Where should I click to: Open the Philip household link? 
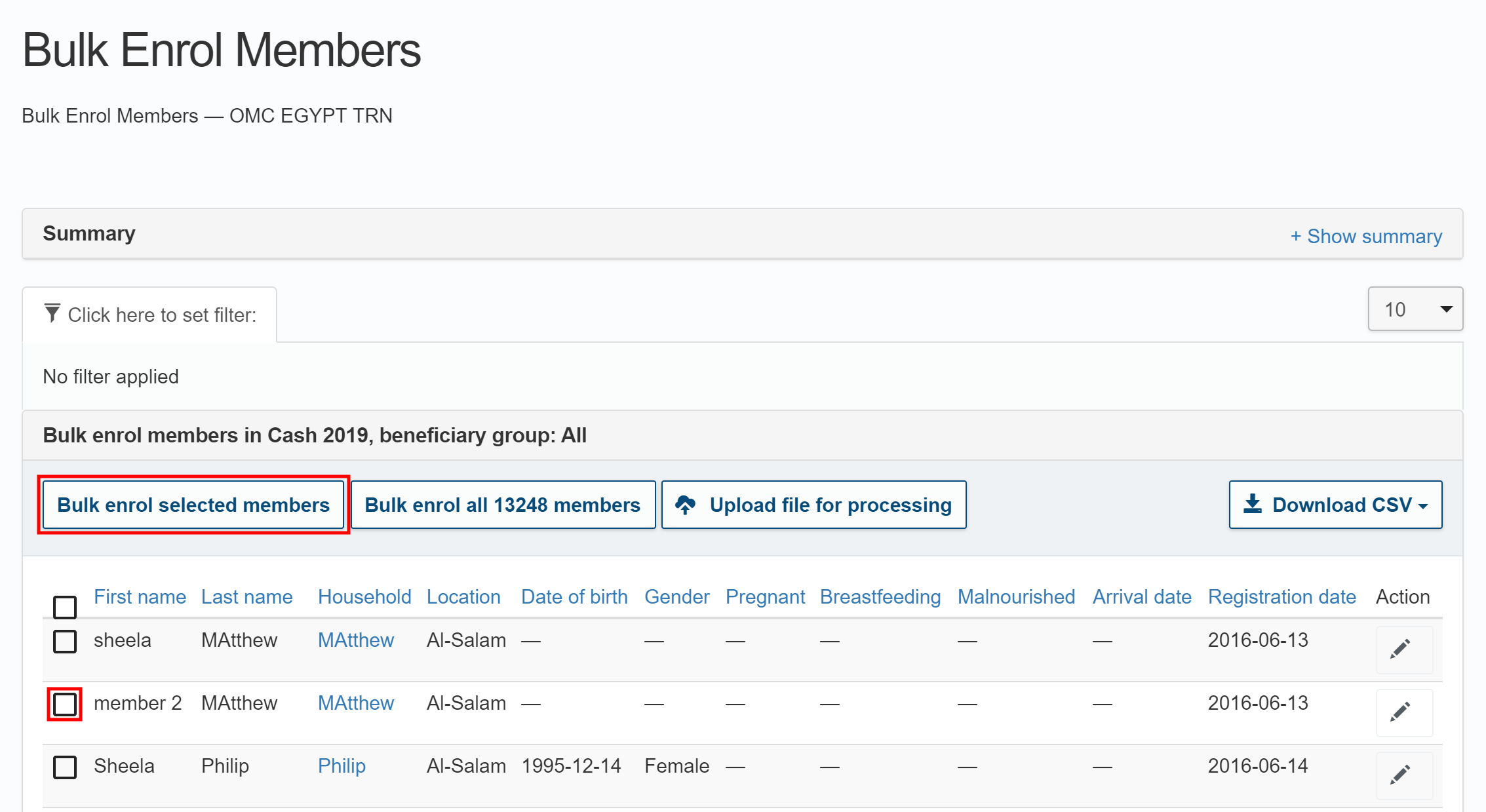coord(342,765)
